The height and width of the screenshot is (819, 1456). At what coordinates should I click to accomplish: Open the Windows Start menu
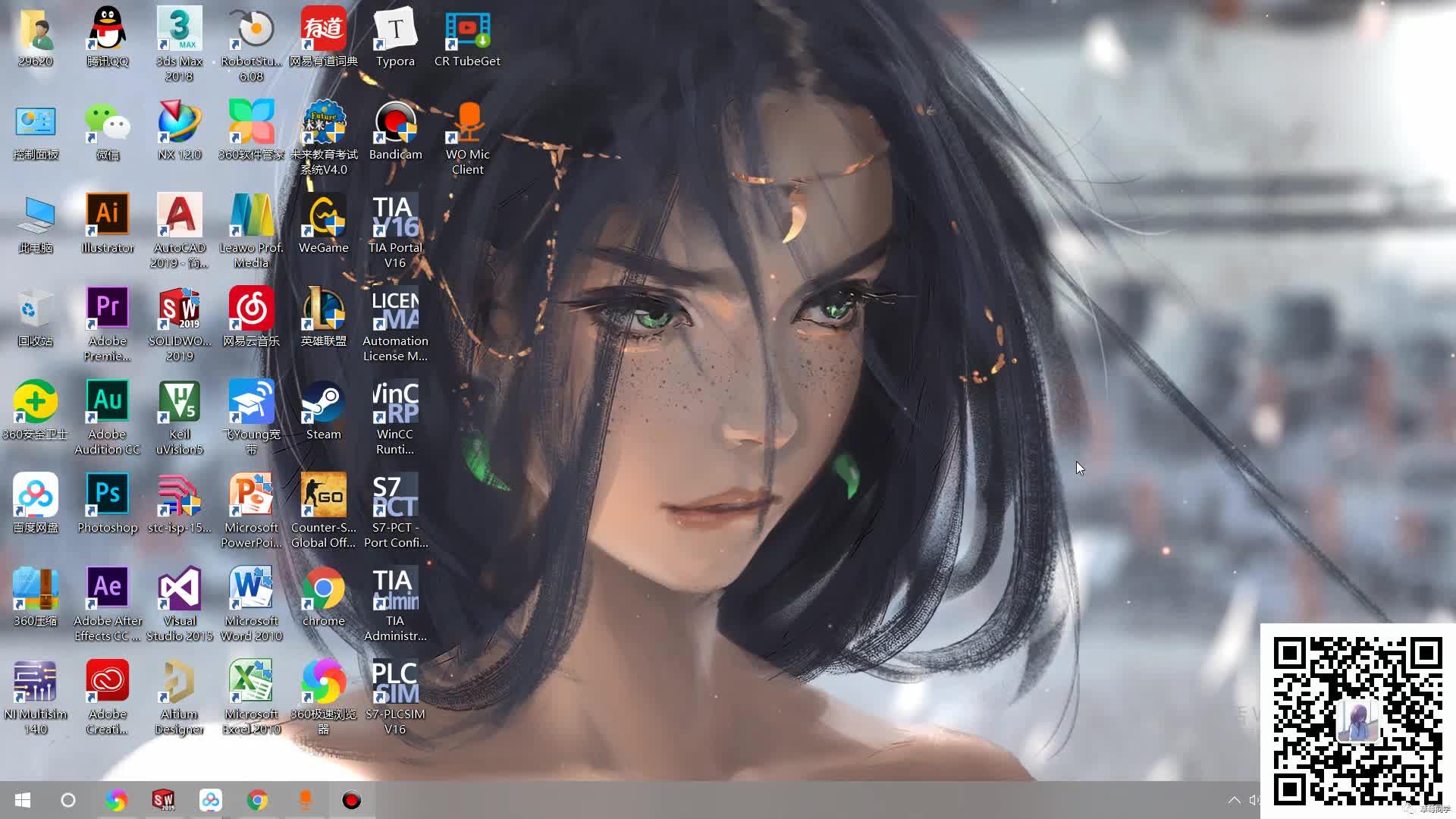pyautogui.click(x=22, y=800)
